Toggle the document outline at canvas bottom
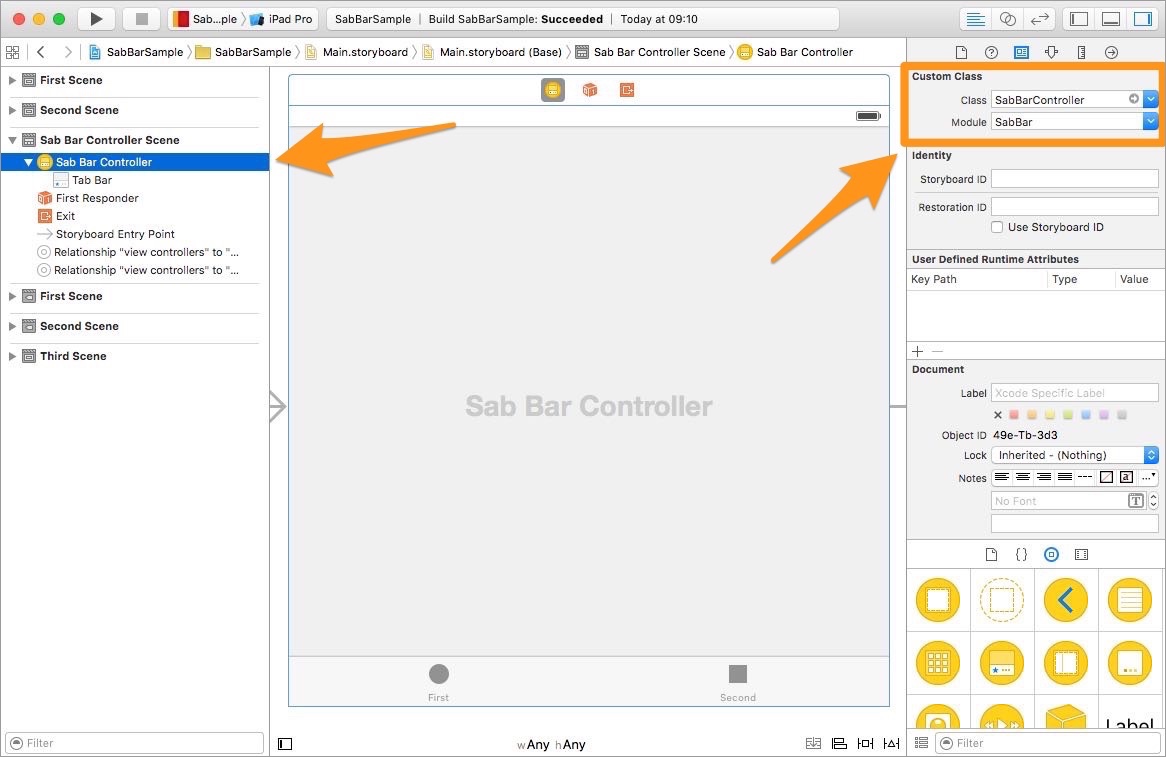The width and height of the screenshot is (1166, 757). (285, 744)
